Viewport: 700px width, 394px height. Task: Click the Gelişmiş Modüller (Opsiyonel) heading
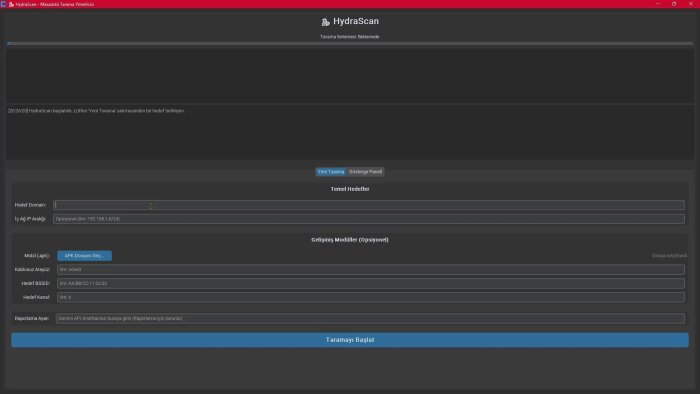tap(350, 240)
